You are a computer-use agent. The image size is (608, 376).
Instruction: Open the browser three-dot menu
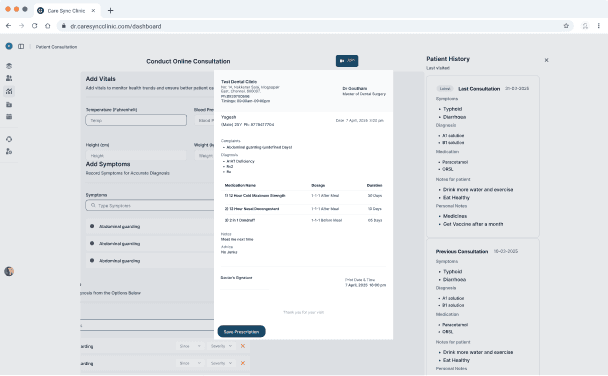599,26
